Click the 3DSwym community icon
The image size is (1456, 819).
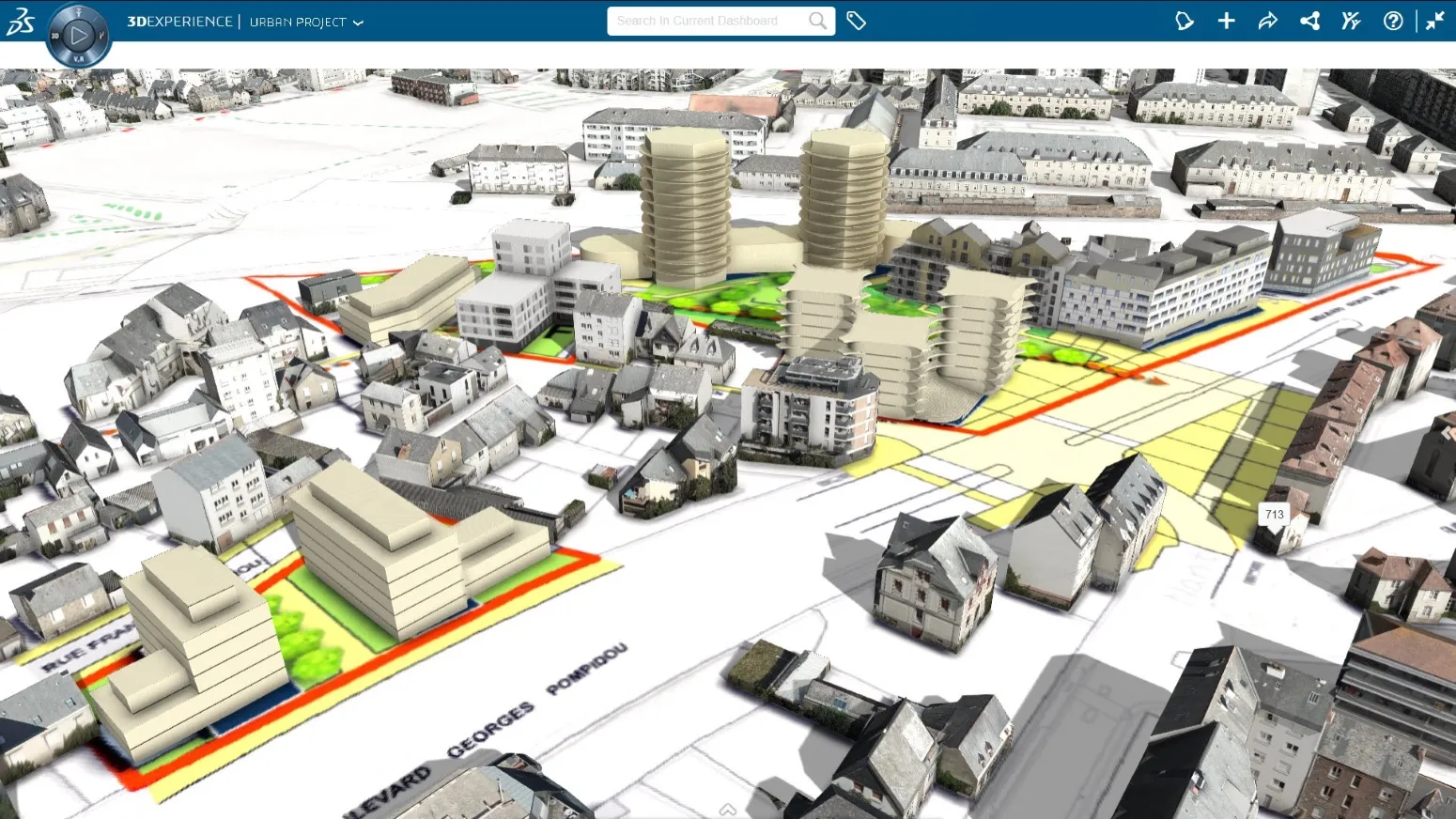point(1351,20)
